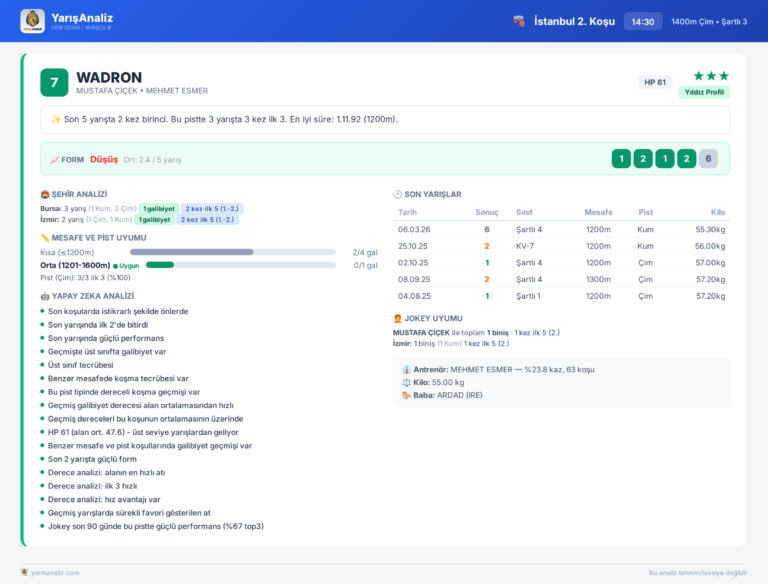Click the race flag icon beside İstanbul 2. Koşu
The height and width of the screenshot is (584, 768).
pos(519,21)
